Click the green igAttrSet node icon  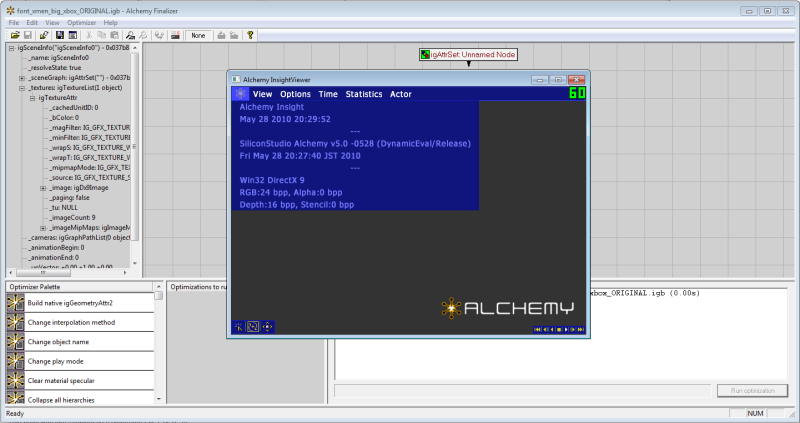[425, 54]
